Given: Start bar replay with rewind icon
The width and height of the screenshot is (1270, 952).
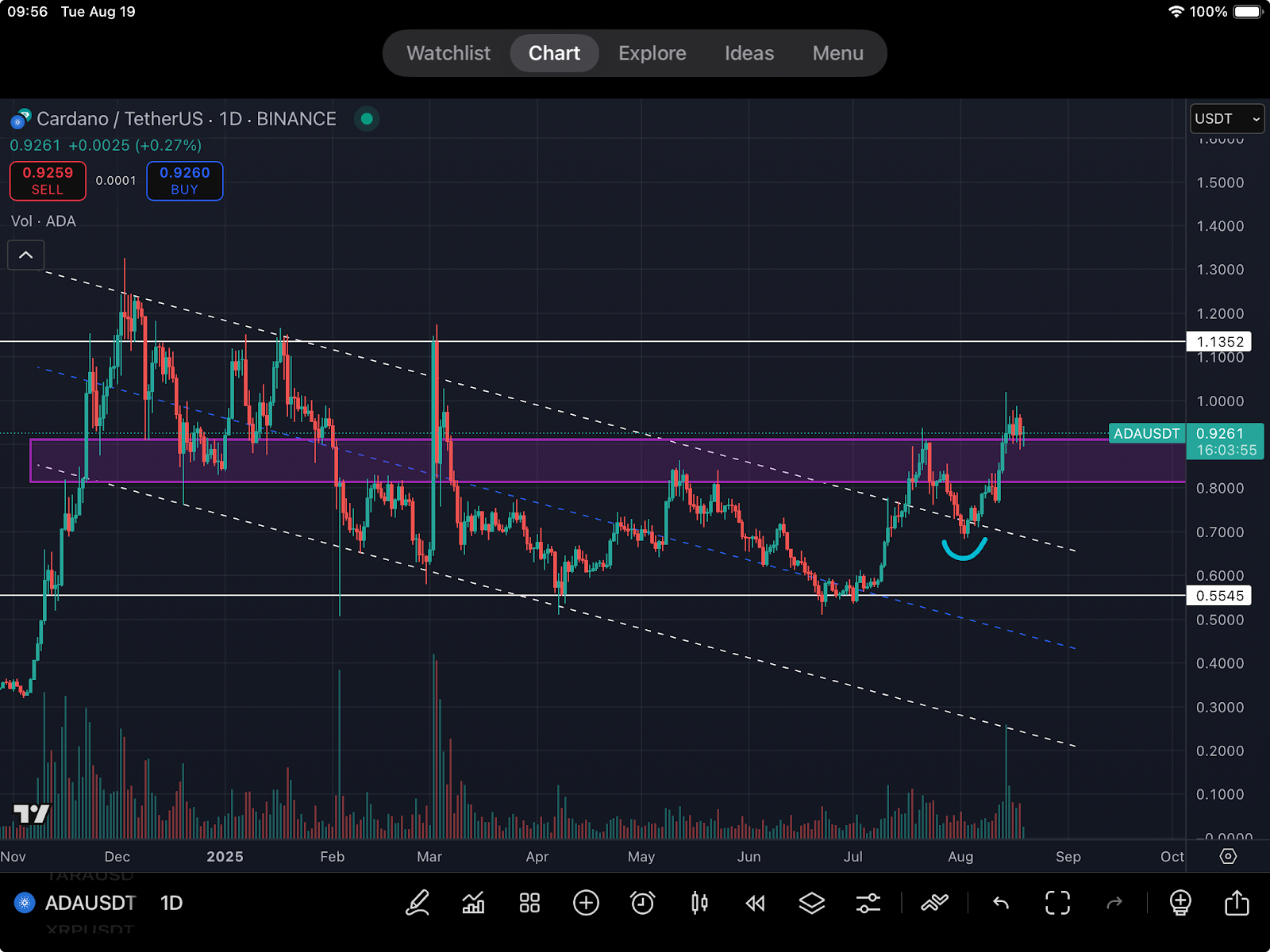Looking at the screenshot, I should [x=755, y=903].
